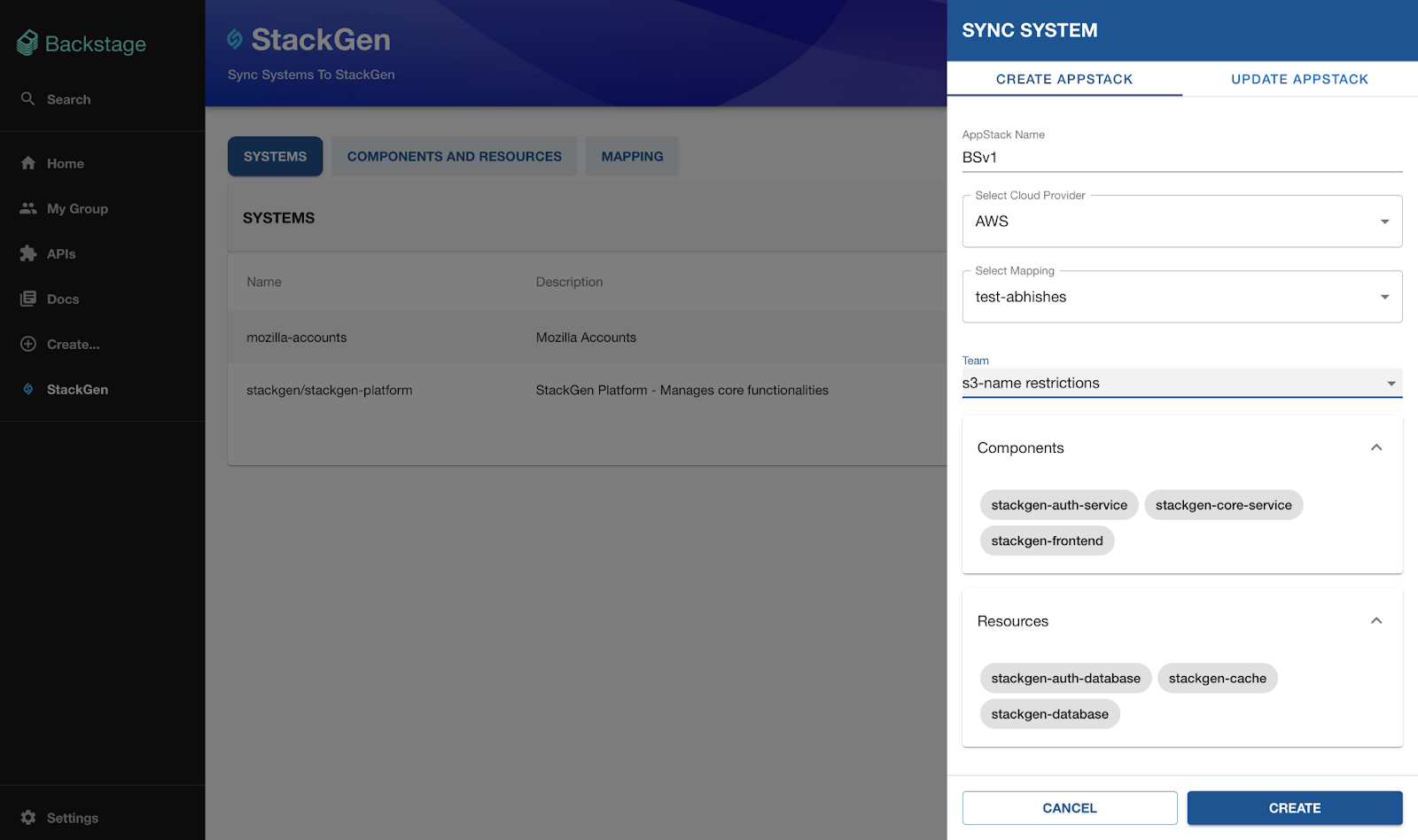The width and height of the screenshot is (1418, 840).
Task: Click the SYNC SYSTEM panel title
Action: click(1030, 30)
